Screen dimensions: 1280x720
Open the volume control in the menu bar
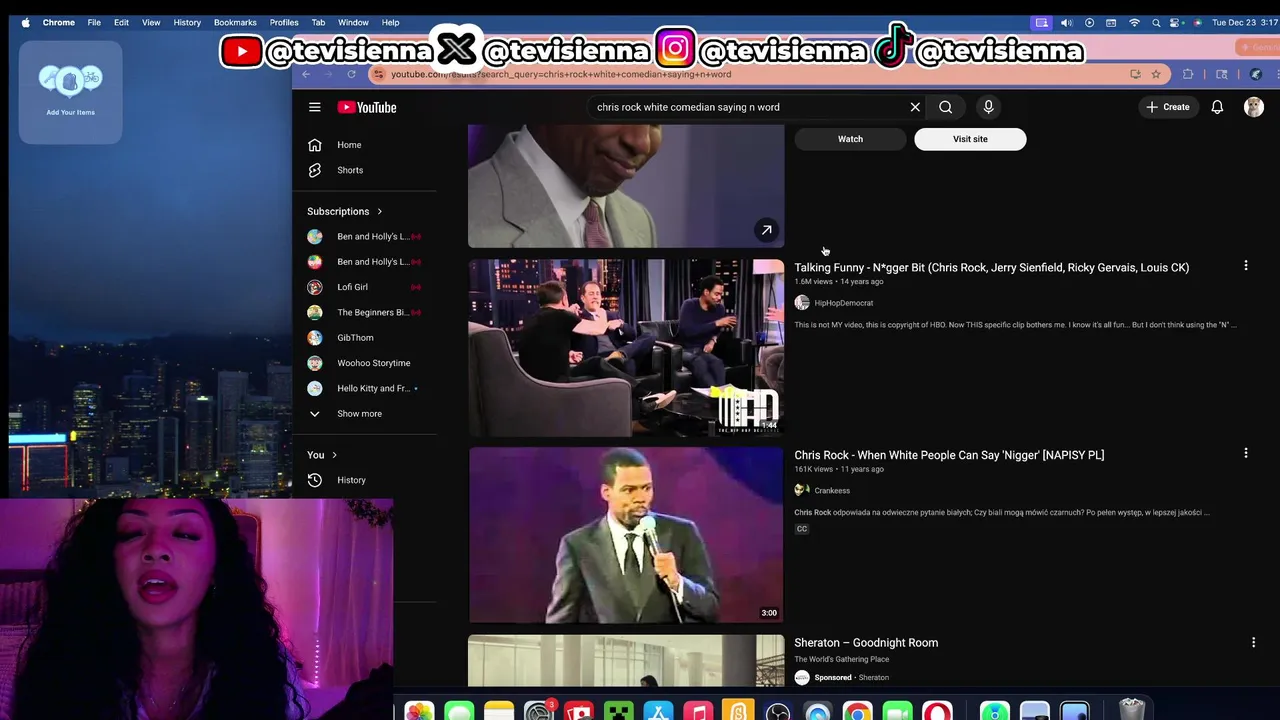pos(1066,22)
